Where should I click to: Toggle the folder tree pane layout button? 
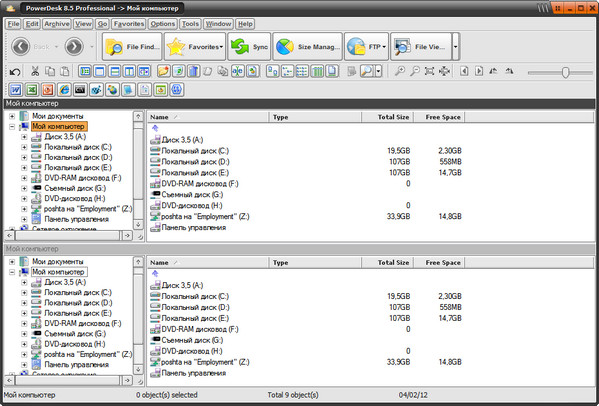[x=85, y=71]
